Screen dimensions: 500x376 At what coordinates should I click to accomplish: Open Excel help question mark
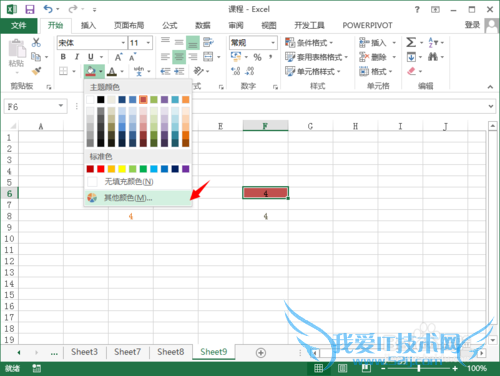417,9
